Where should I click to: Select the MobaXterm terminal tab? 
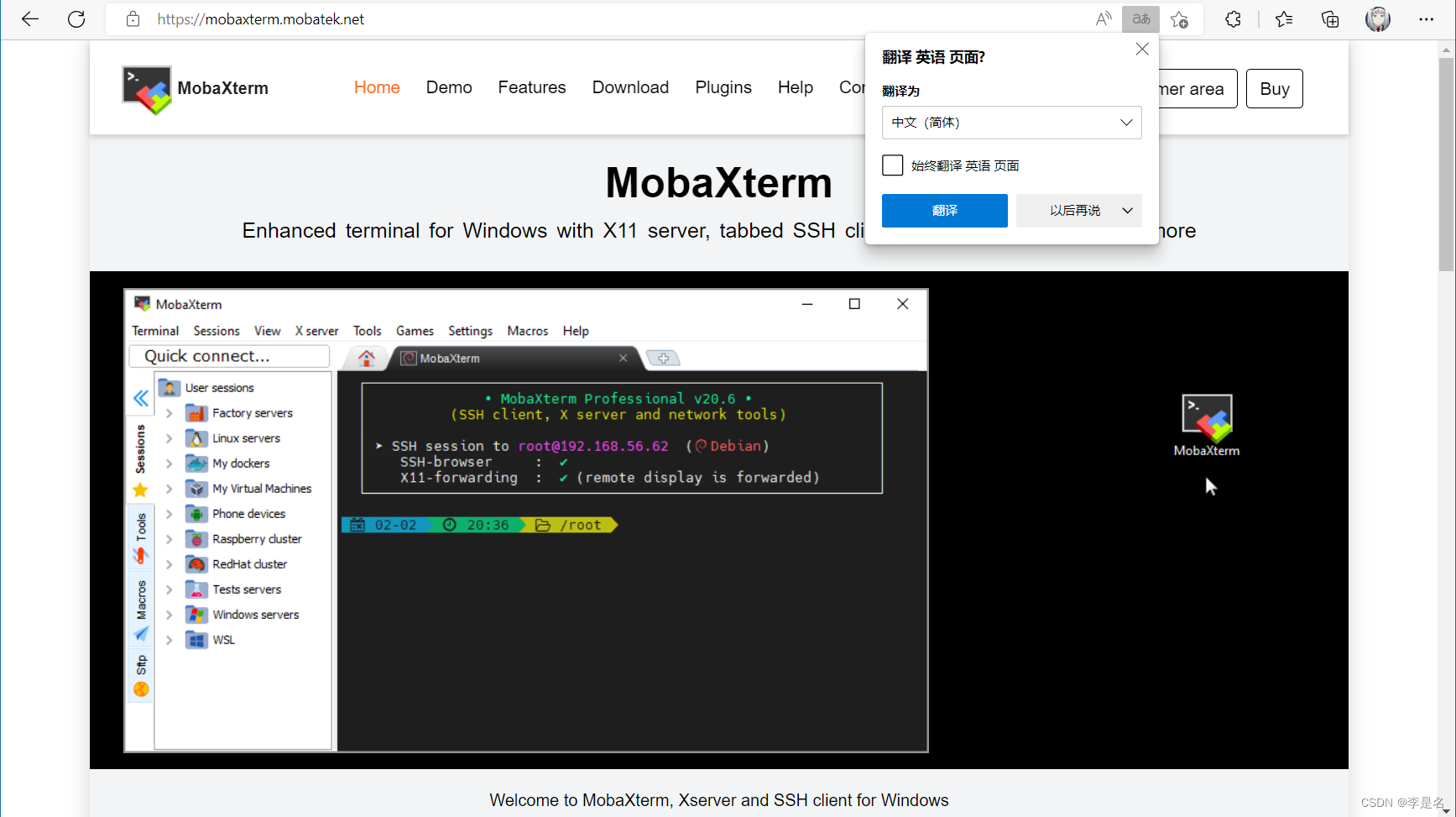[516, 359]
